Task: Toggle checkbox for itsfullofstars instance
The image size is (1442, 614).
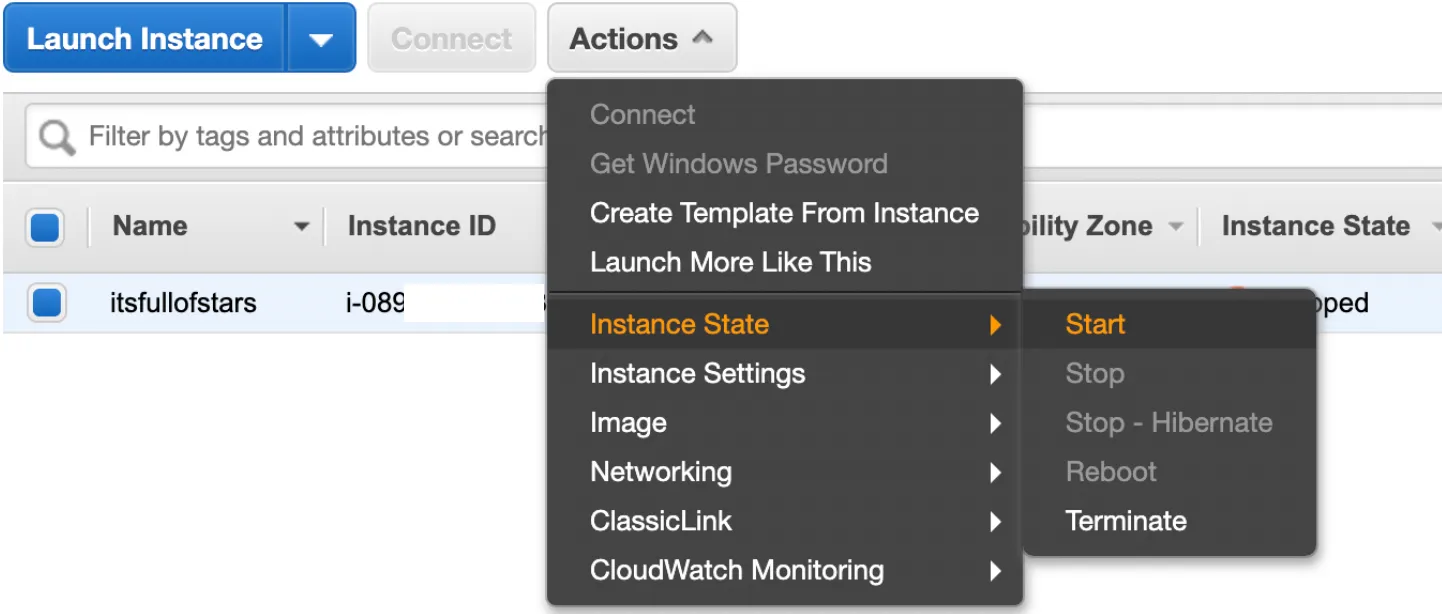Action: click(46, 302)
